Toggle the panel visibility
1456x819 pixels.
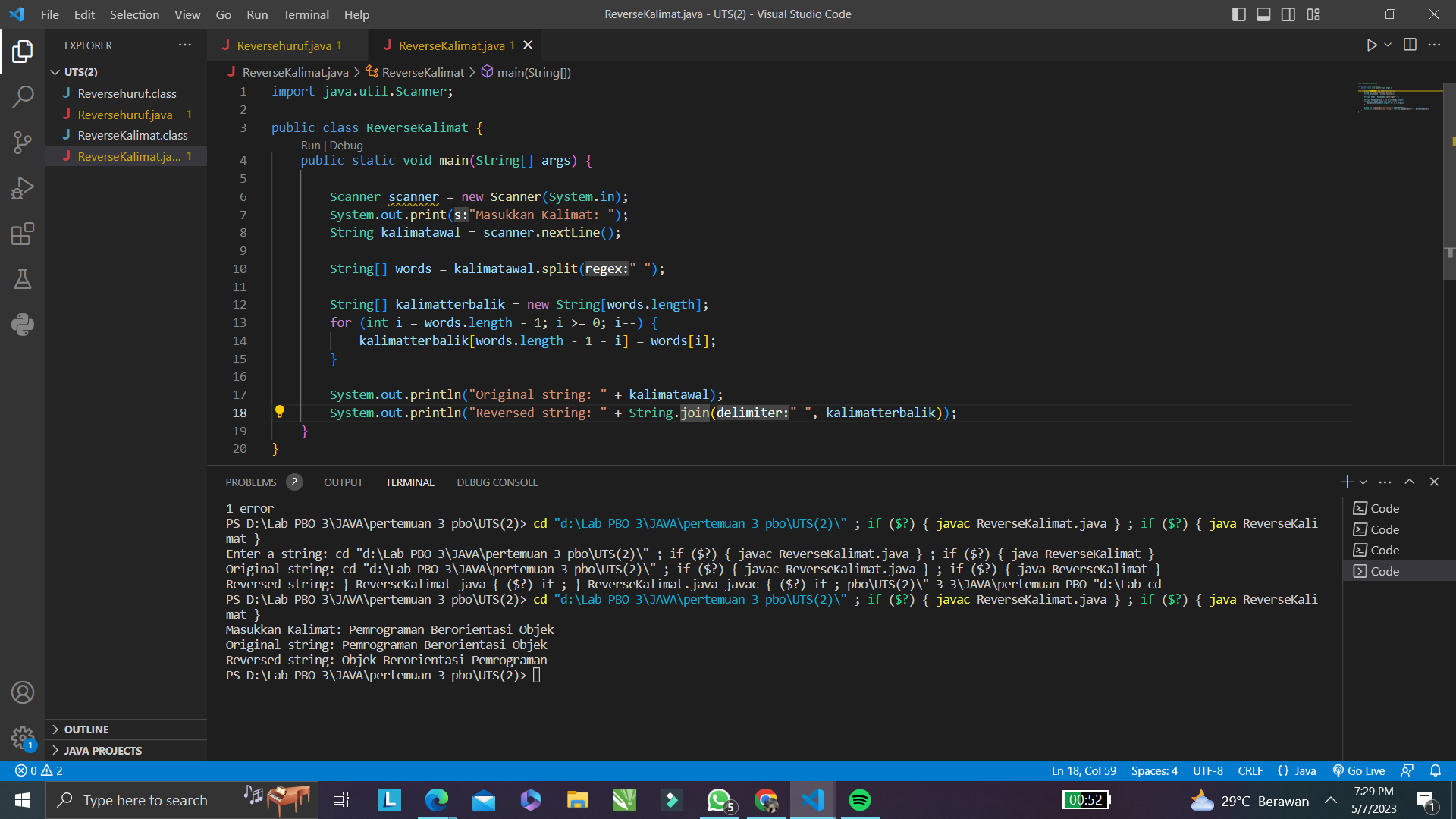pos(1263,14)
